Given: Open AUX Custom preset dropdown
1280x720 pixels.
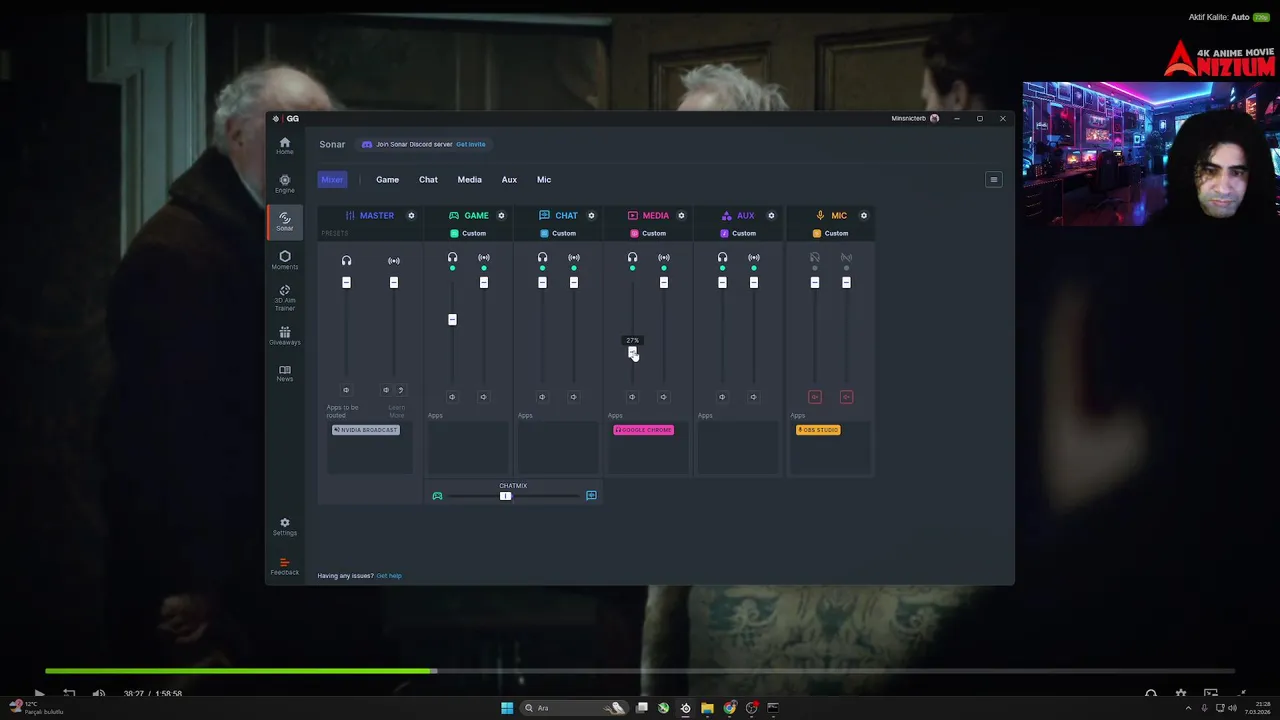Looking at the screenshot, I should pyautogui.click(x=738, y=233).
